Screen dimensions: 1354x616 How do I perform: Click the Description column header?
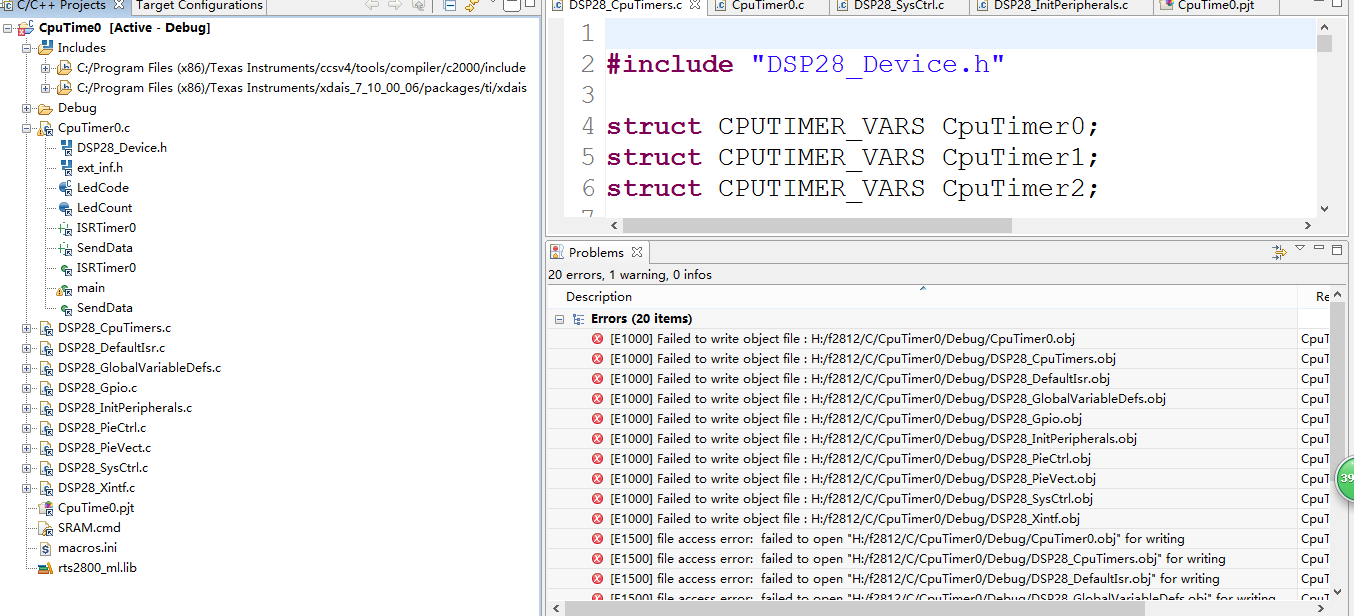click(x=599, y=297)
